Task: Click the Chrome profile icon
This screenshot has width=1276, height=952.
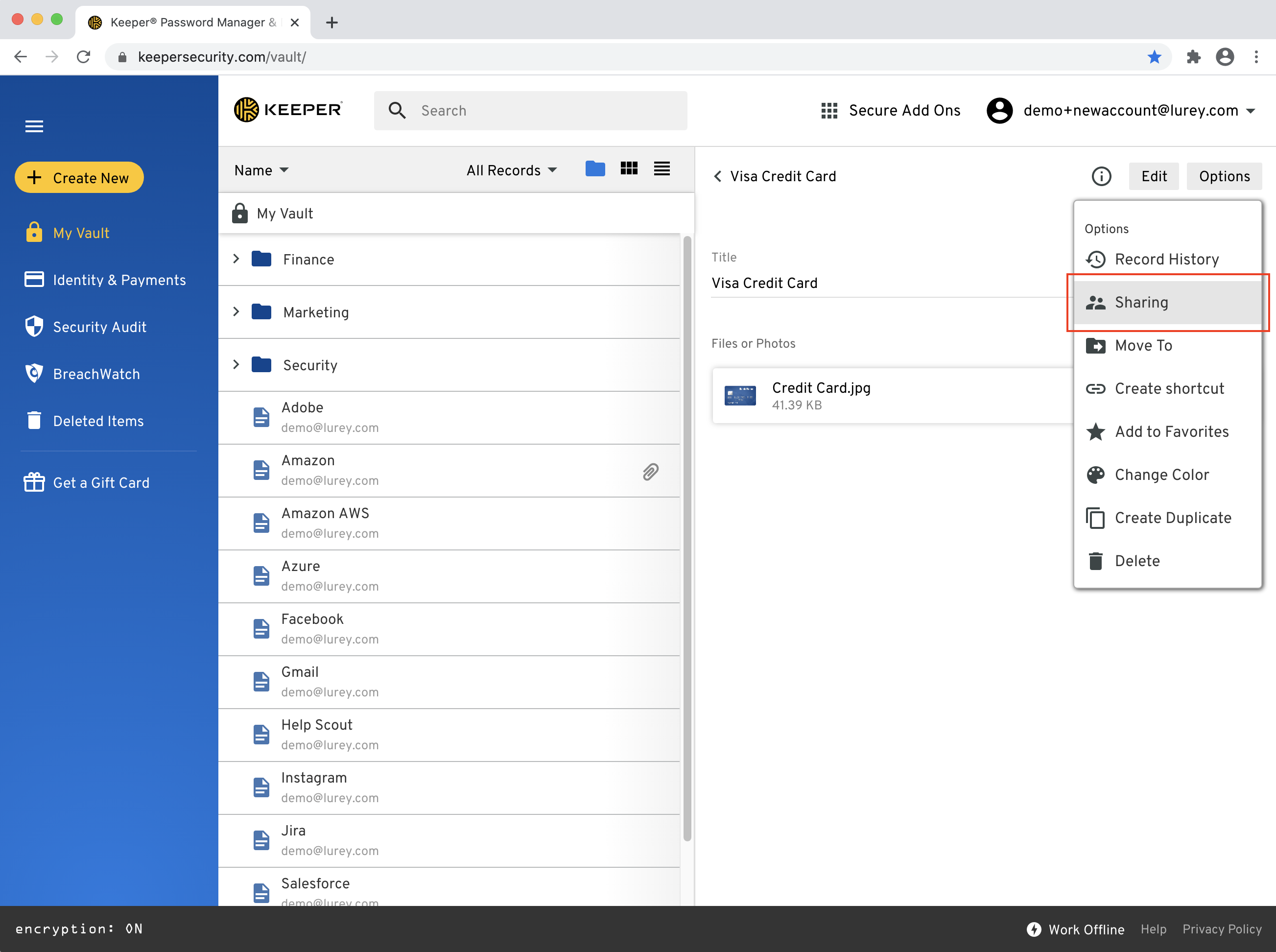Action: [1225, 56]
